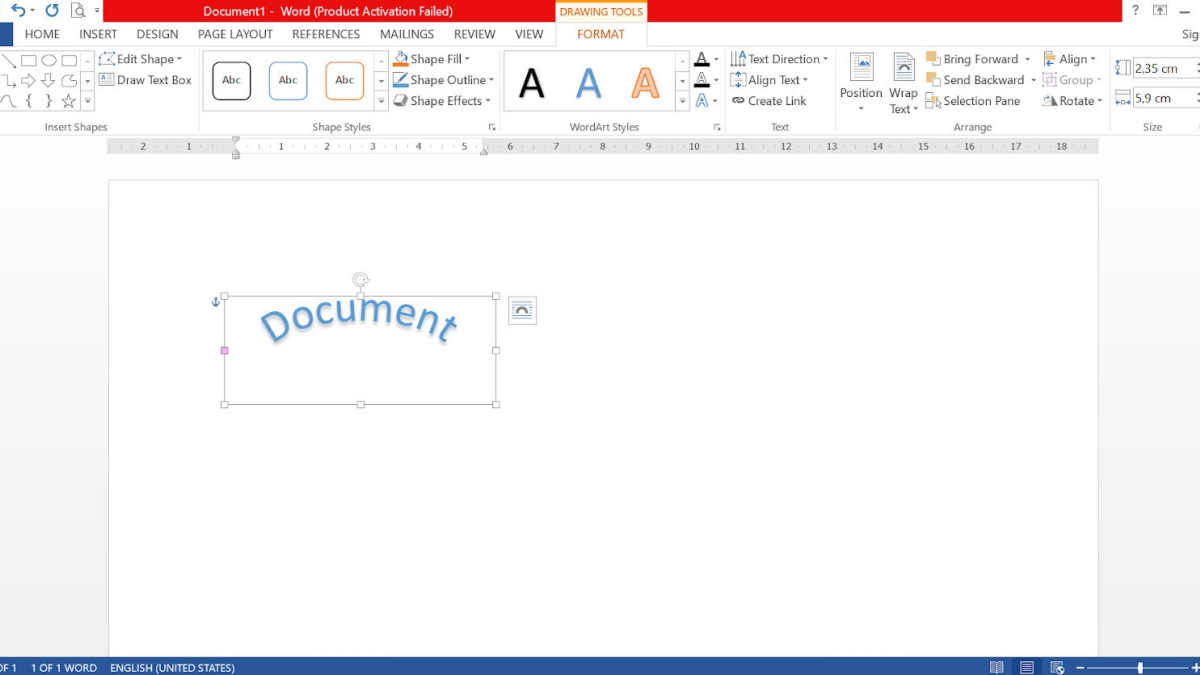Pick the elbow arrow connector shape
1200x675 pixels.
pyautogui.click(x=8, y=80)
